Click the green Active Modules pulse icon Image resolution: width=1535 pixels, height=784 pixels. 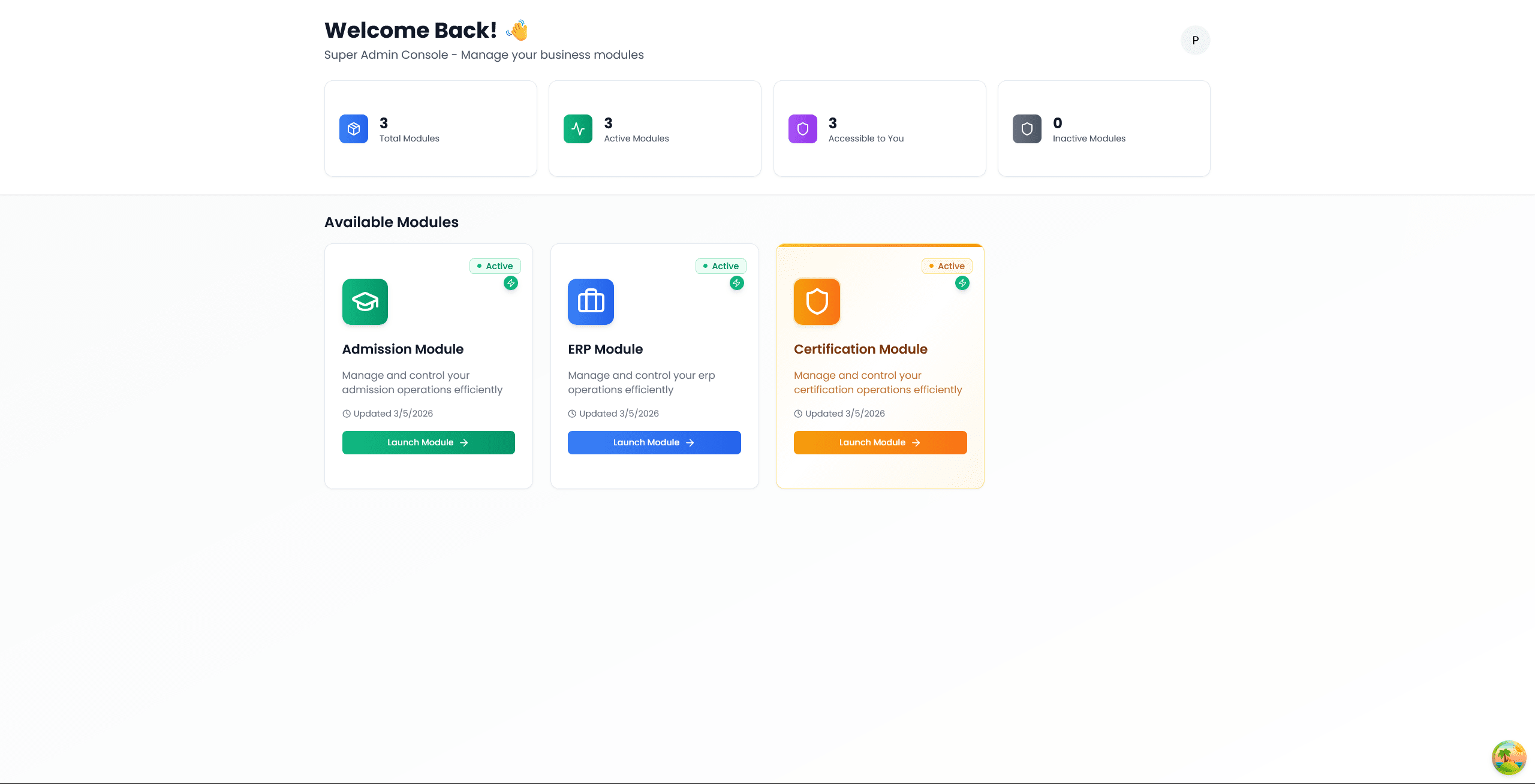pyautogui.click(x=578, y=129)
